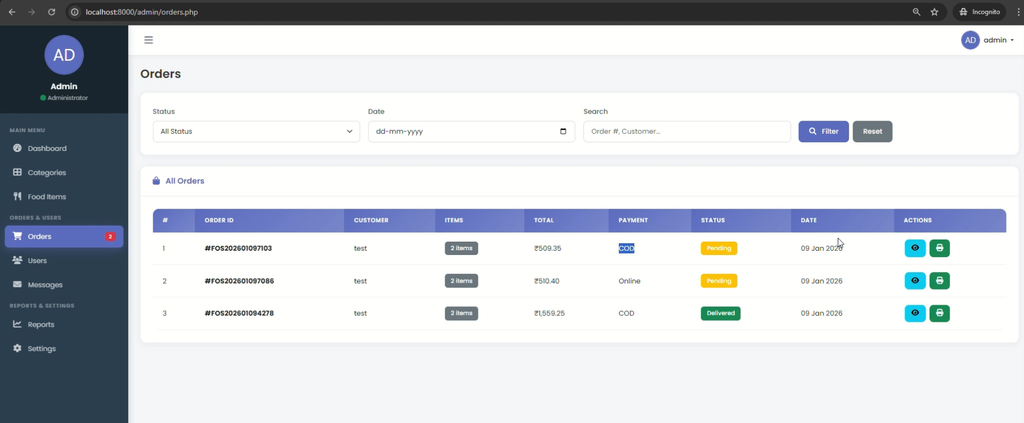Select Orders in the sidebar

pyautogui.click(x=64, y=236)
